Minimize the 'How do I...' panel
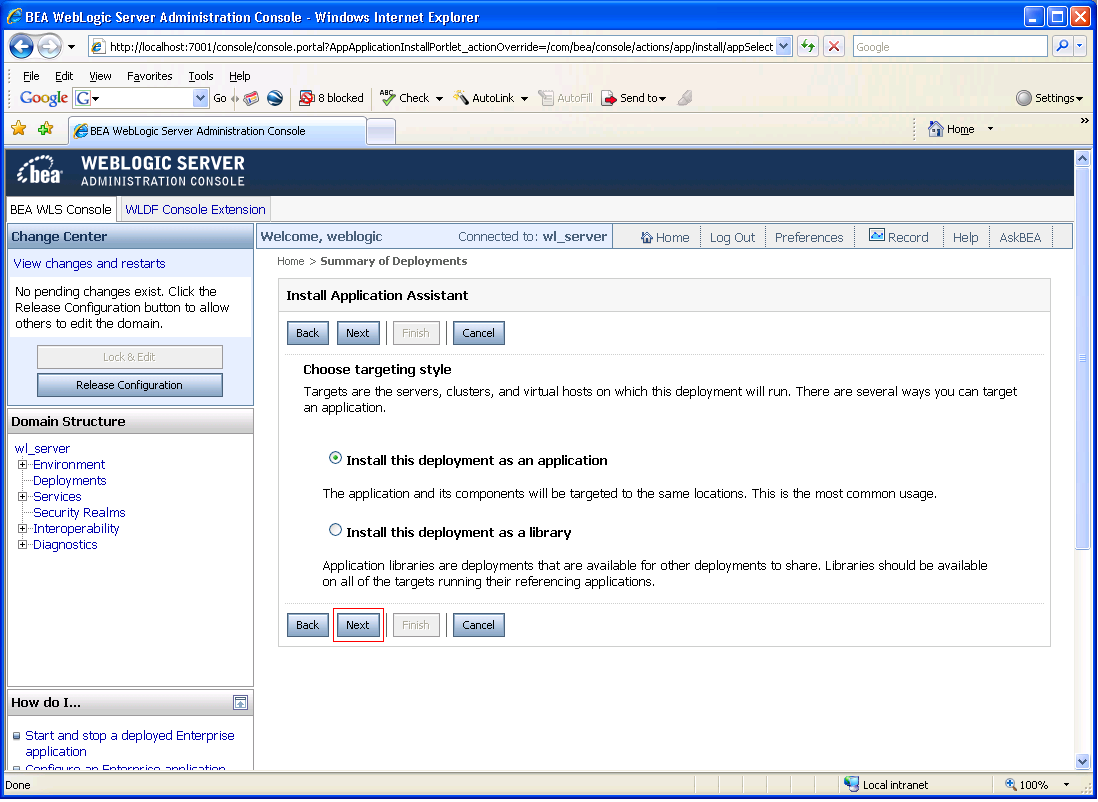Image resolution: width=1098 pixels, height=802 pixels. pyautogui.click(x=240, y=703)
